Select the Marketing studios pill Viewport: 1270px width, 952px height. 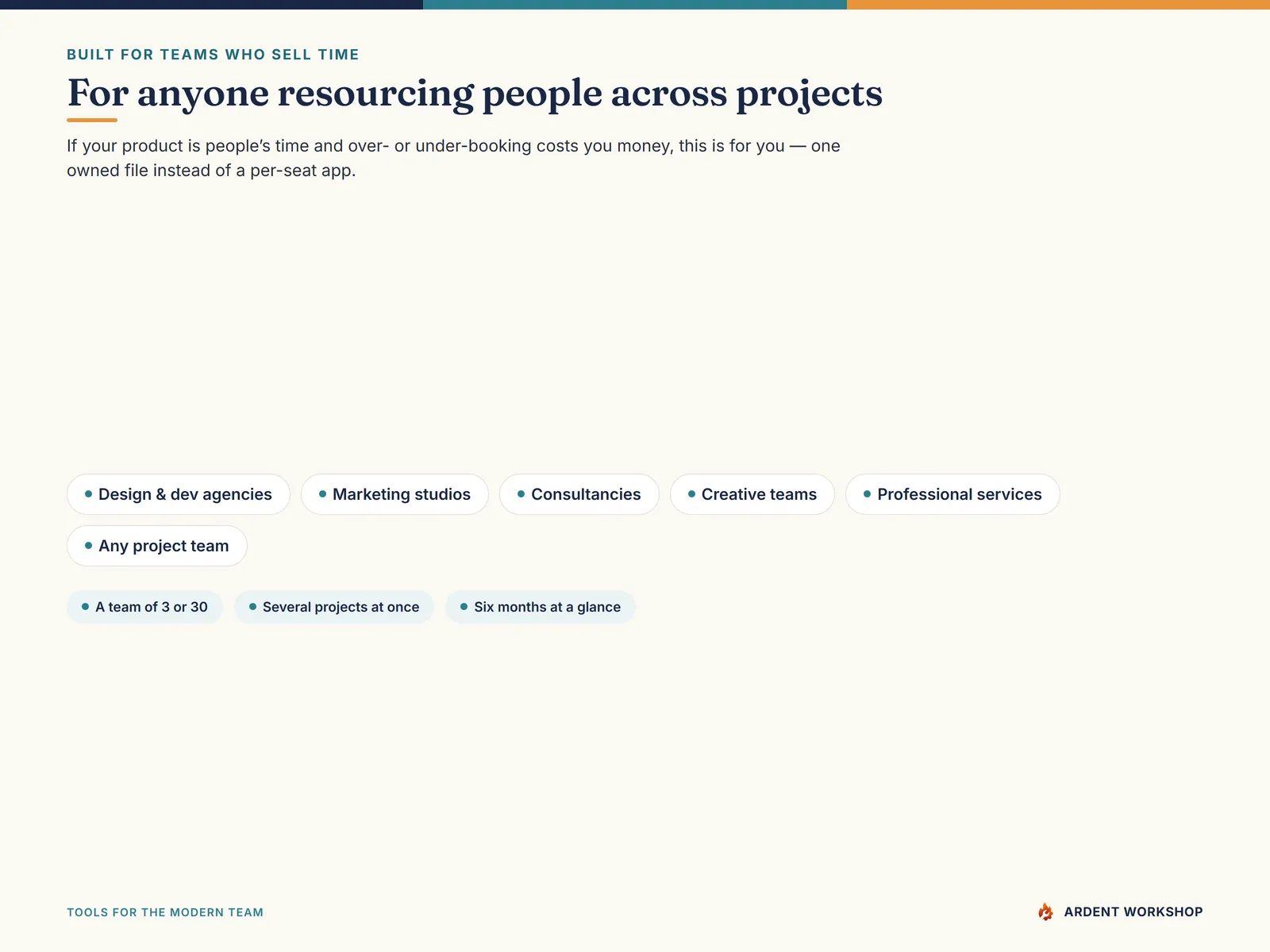394,494
